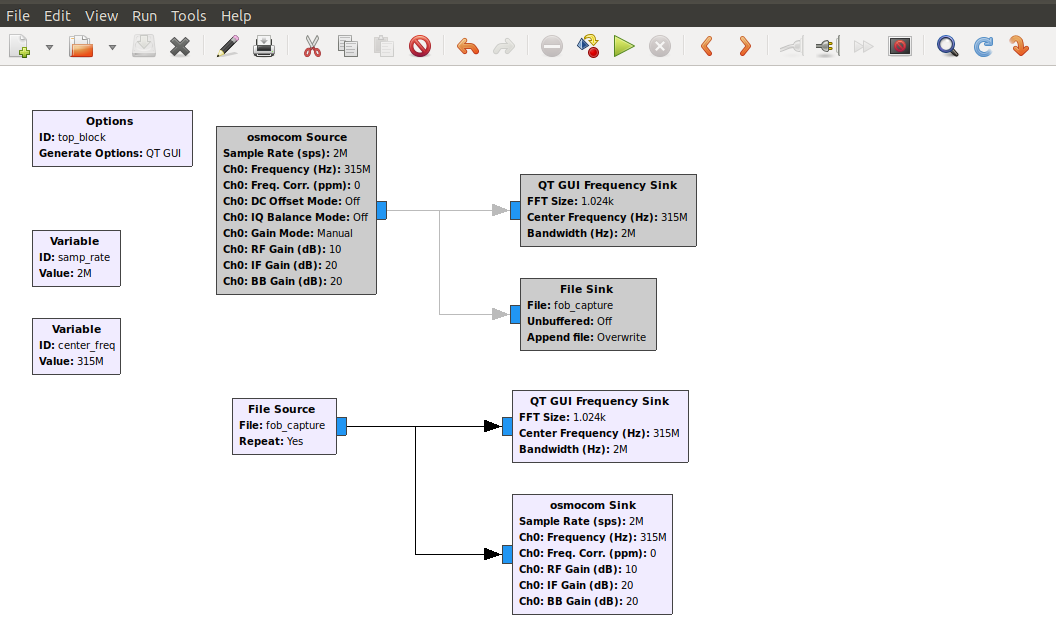Cut the selected block with scissors
This screenshot has width=1056, height=636.
(312, 46)
